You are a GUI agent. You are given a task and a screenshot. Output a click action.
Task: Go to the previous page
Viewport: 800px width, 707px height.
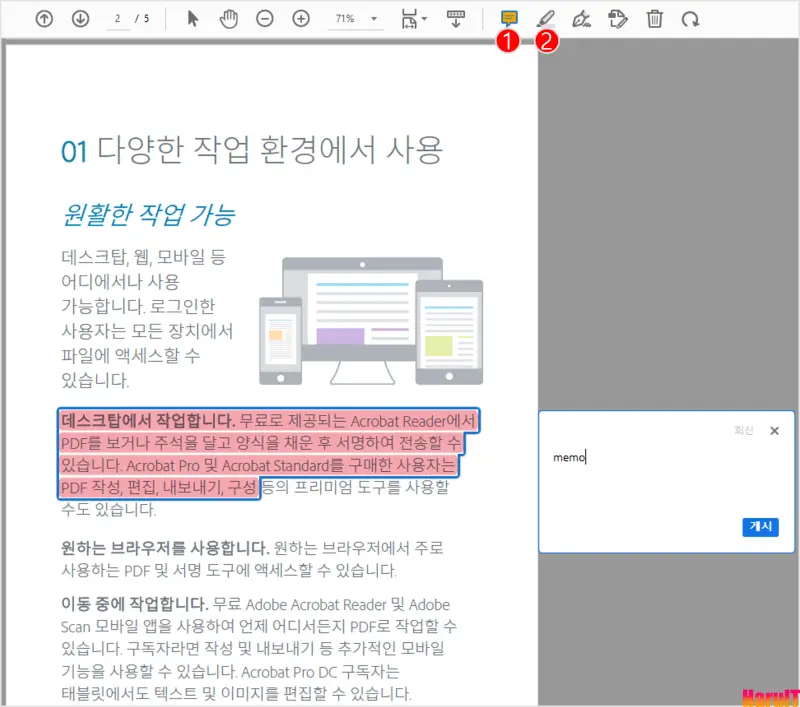43,18
